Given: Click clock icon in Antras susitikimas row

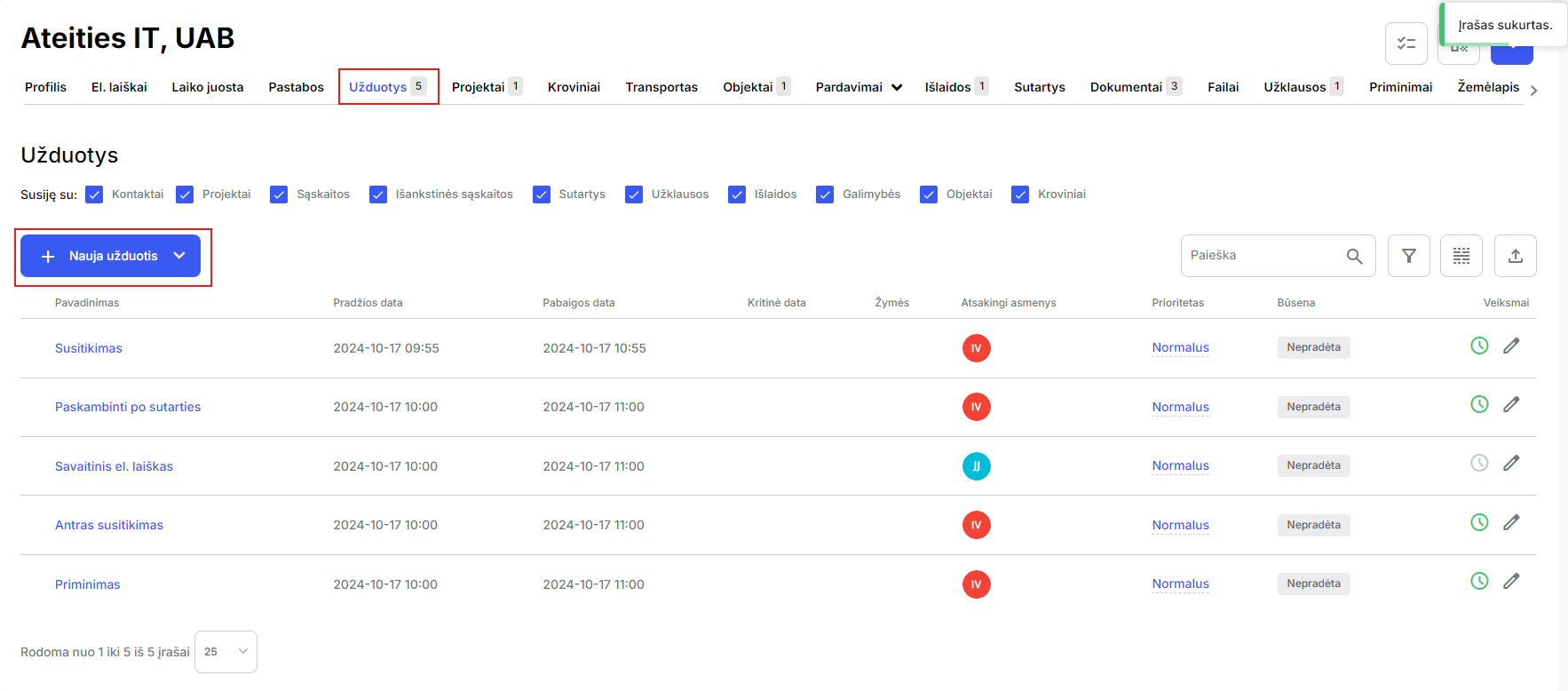Looking at the screenshot, I should click(x=1479, y=522).
